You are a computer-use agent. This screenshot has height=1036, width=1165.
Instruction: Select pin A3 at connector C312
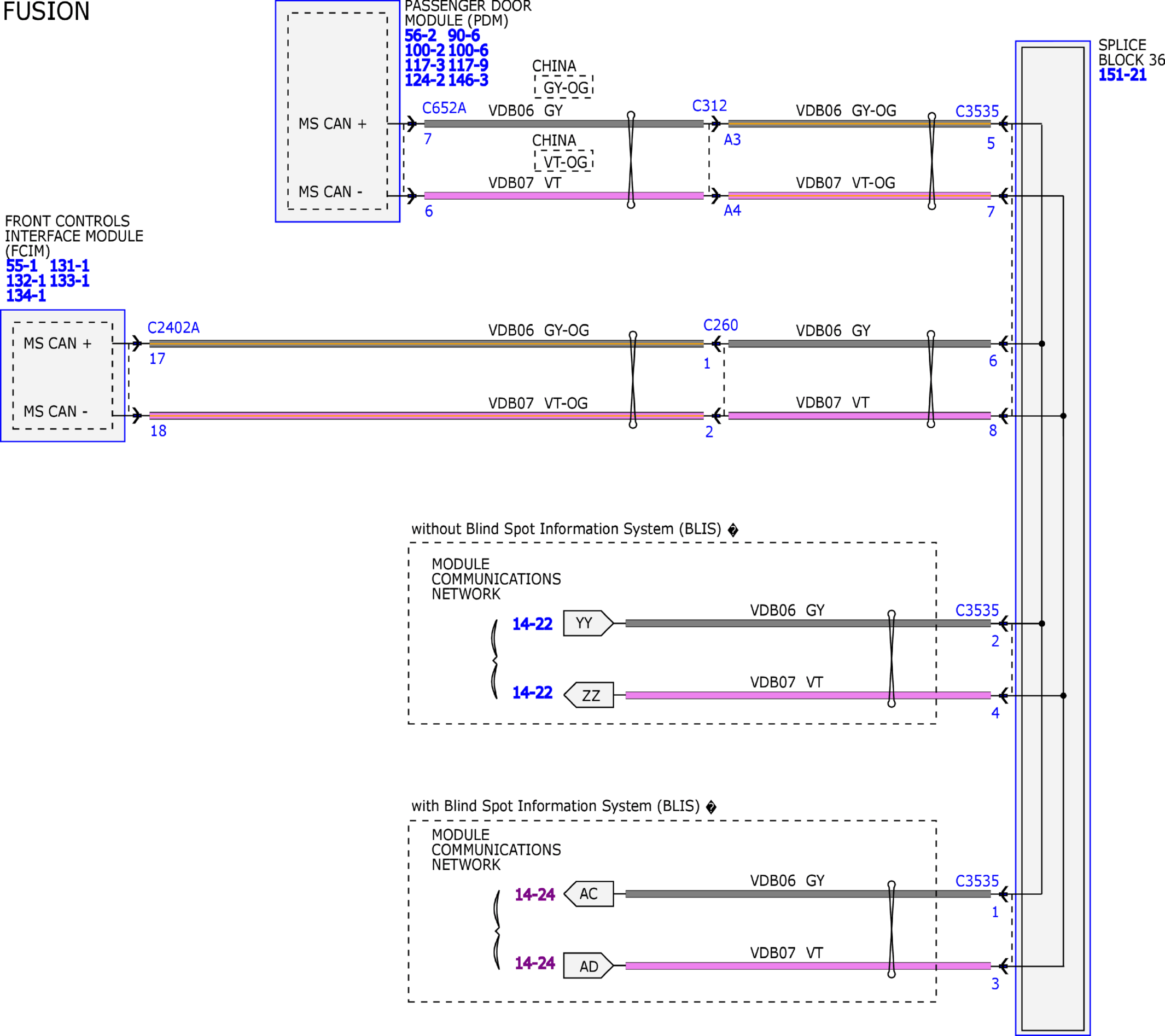[732, 140]
